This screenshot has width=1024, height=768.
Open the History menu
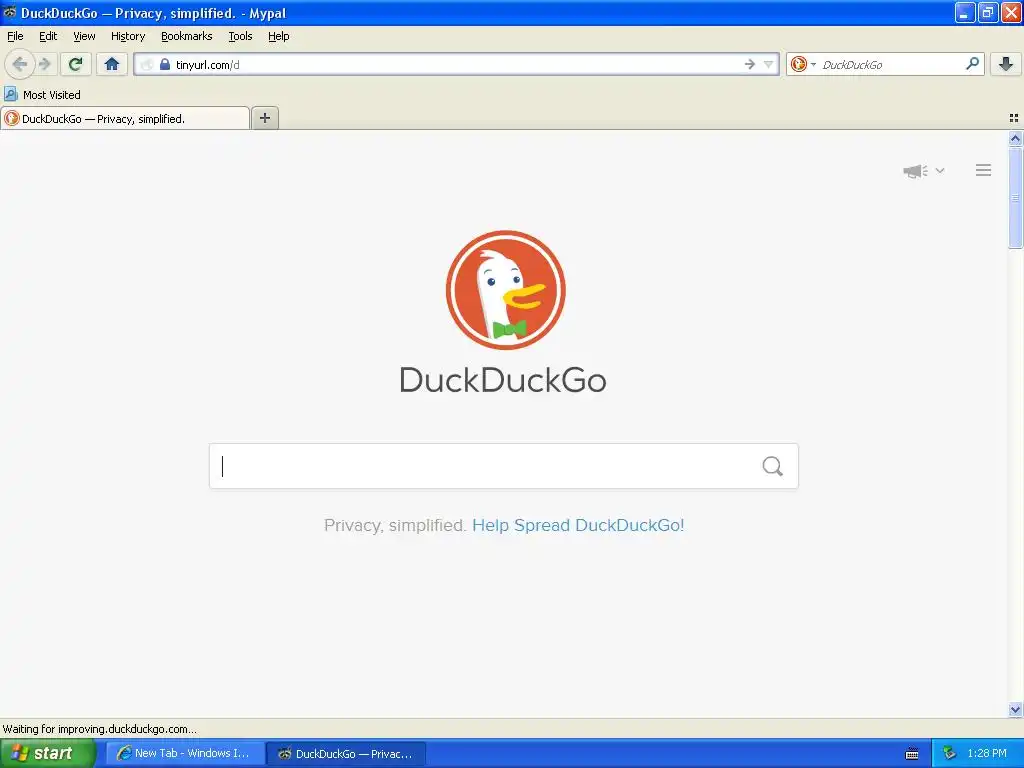[127, 36]
